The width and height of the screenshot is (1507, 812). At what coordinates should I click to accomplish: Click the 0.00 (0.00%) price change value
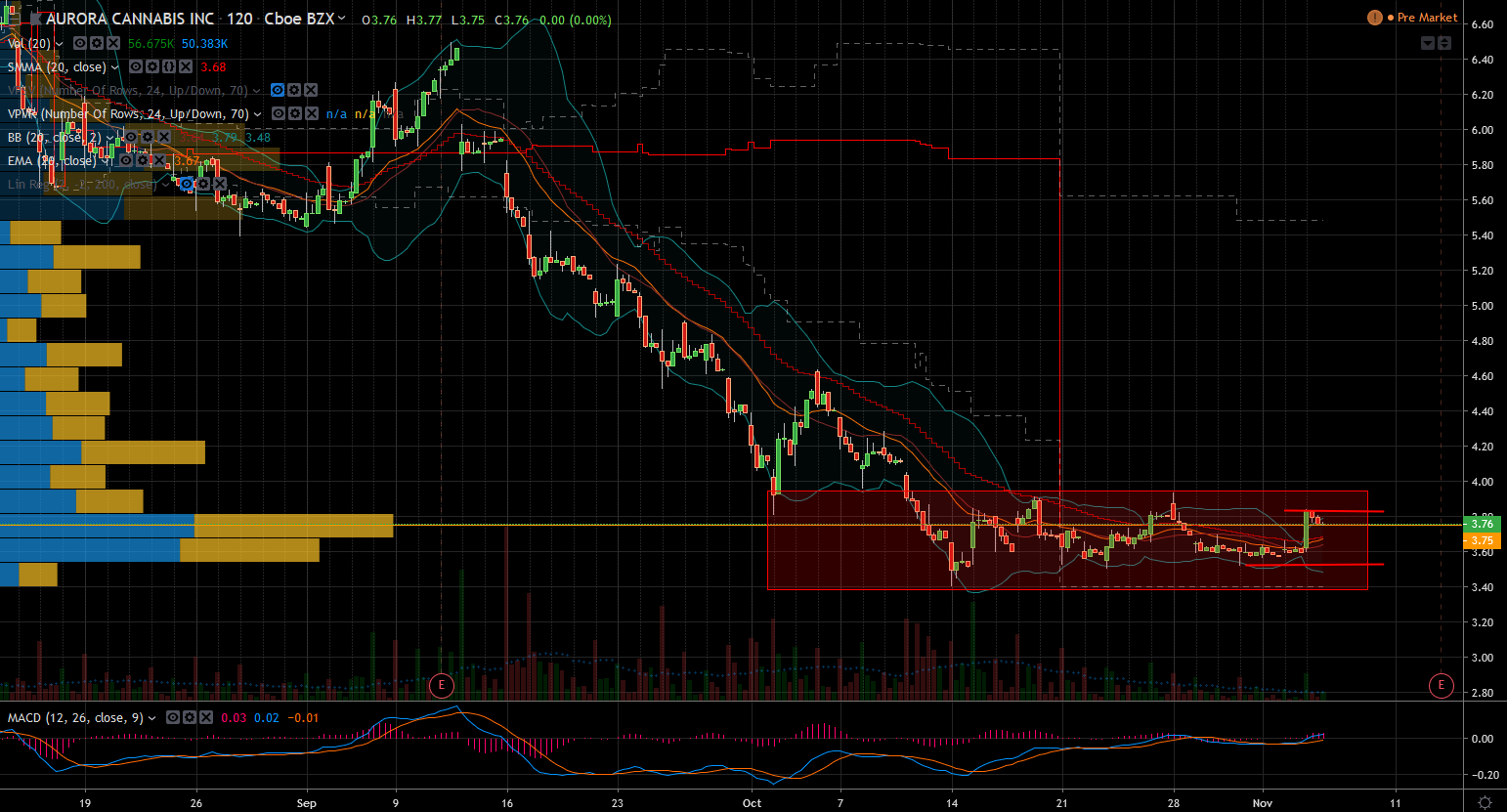[576, 20]
